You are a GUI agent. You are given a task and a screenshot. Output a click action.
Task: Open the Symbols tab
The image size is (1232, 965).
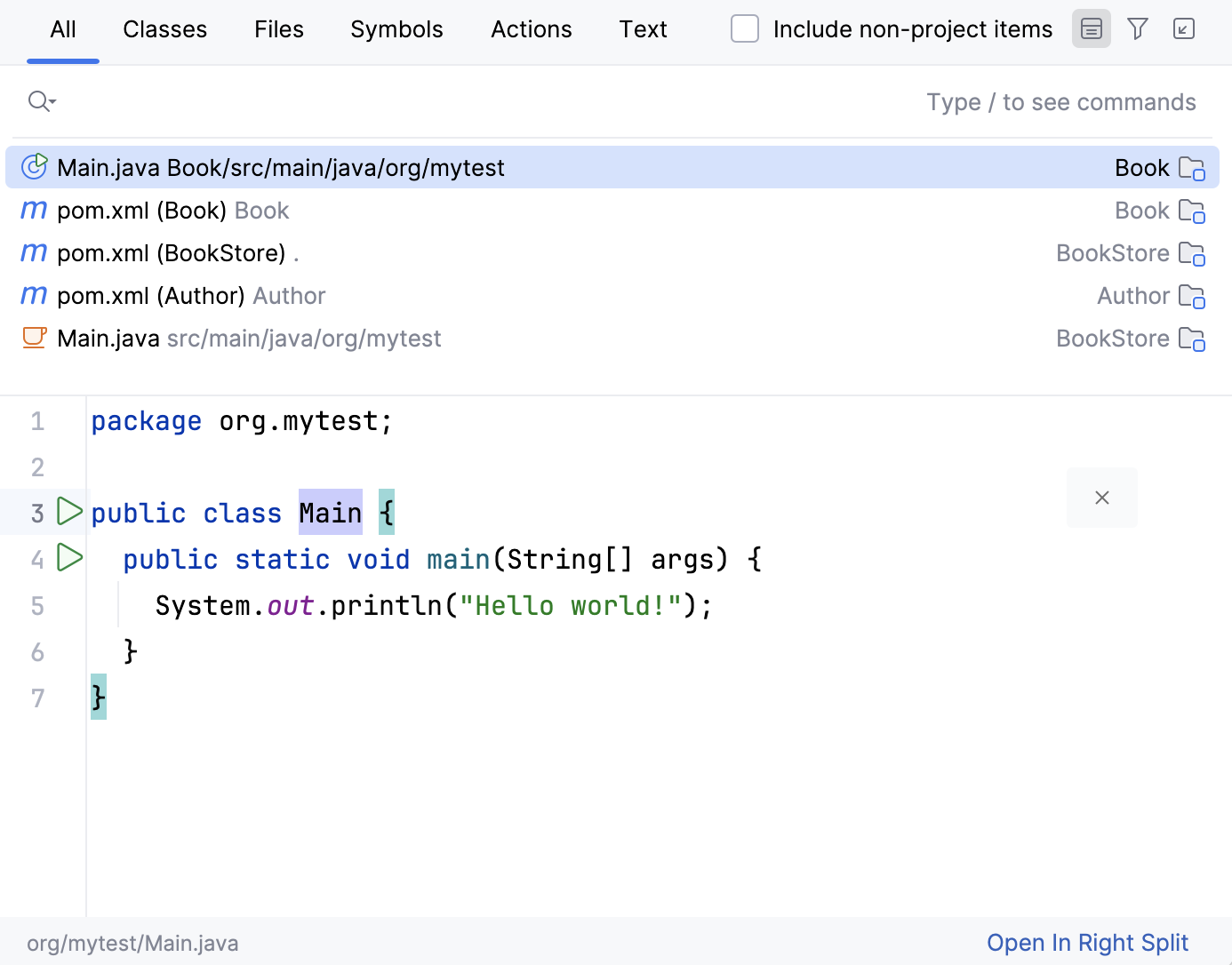pyautogui.click(x=396, y=29)
